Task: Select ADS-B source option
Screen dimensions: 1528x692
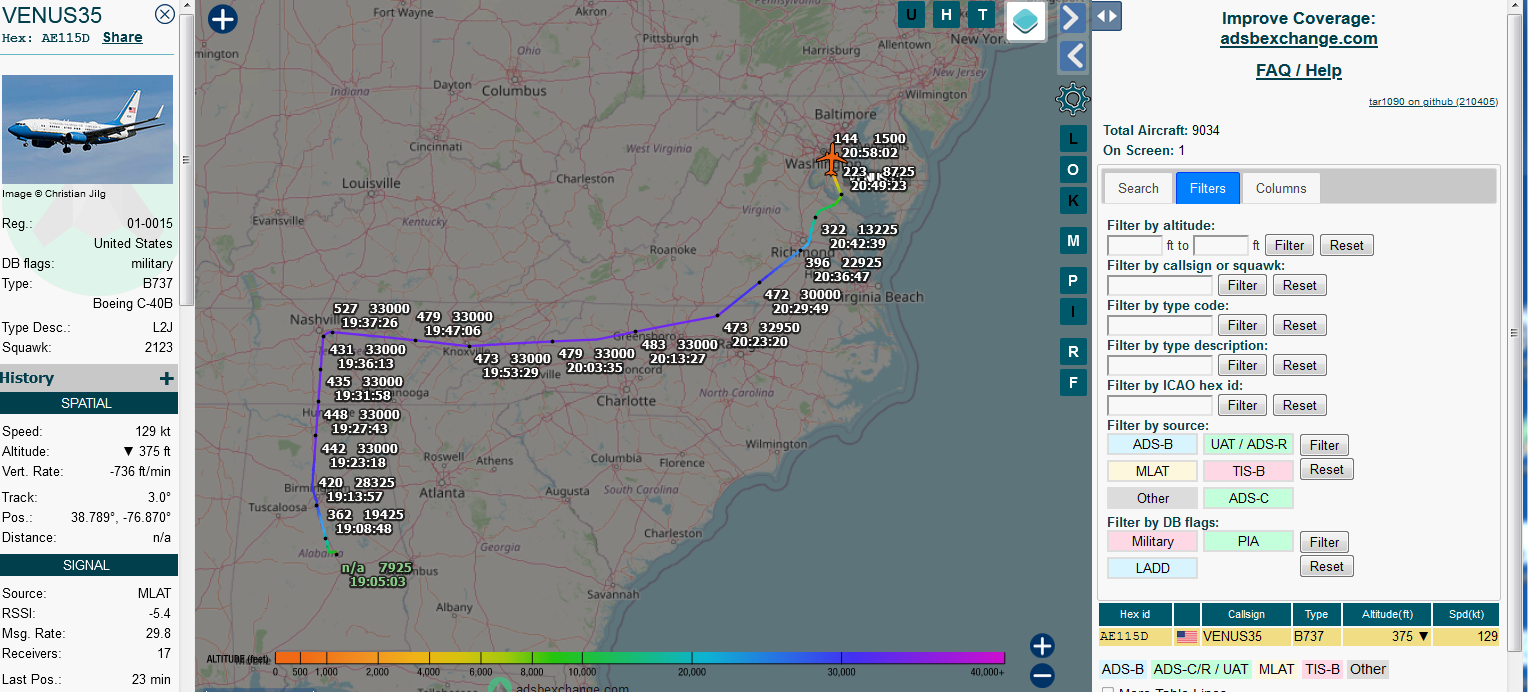Action: point(1152,444)
